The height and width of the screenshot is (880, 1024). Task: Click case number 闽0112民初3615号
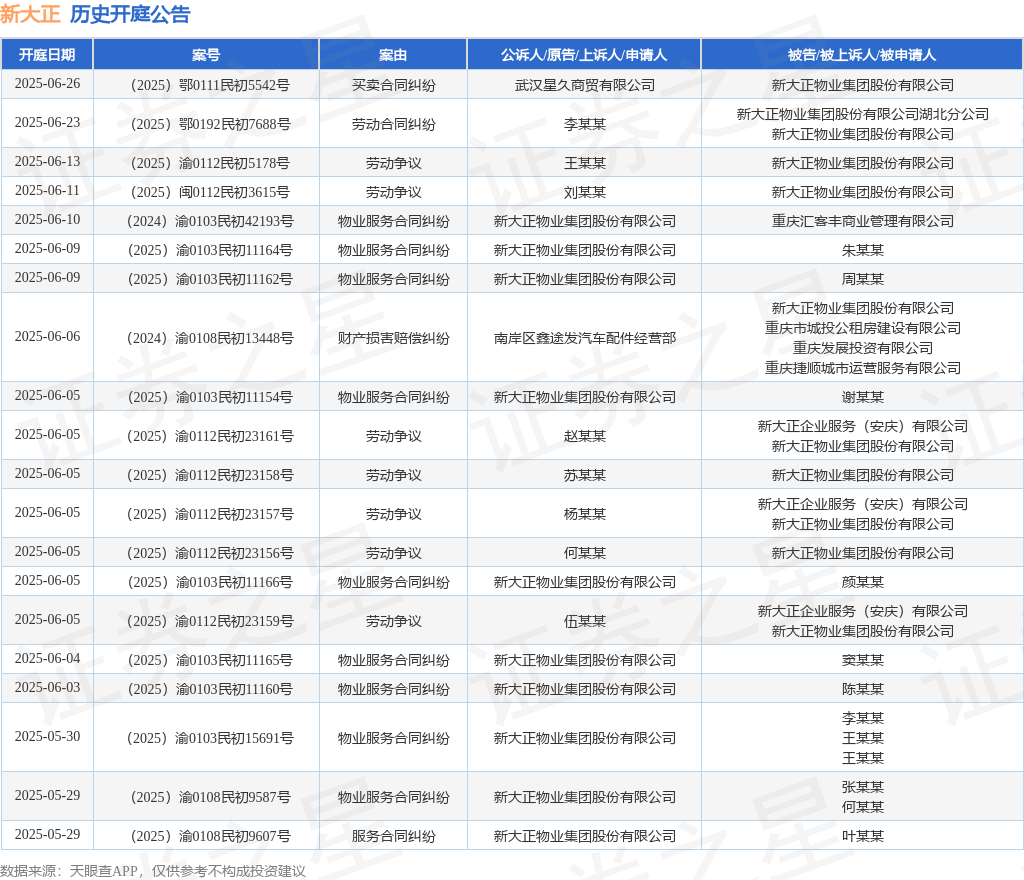[x=210, y=192]
